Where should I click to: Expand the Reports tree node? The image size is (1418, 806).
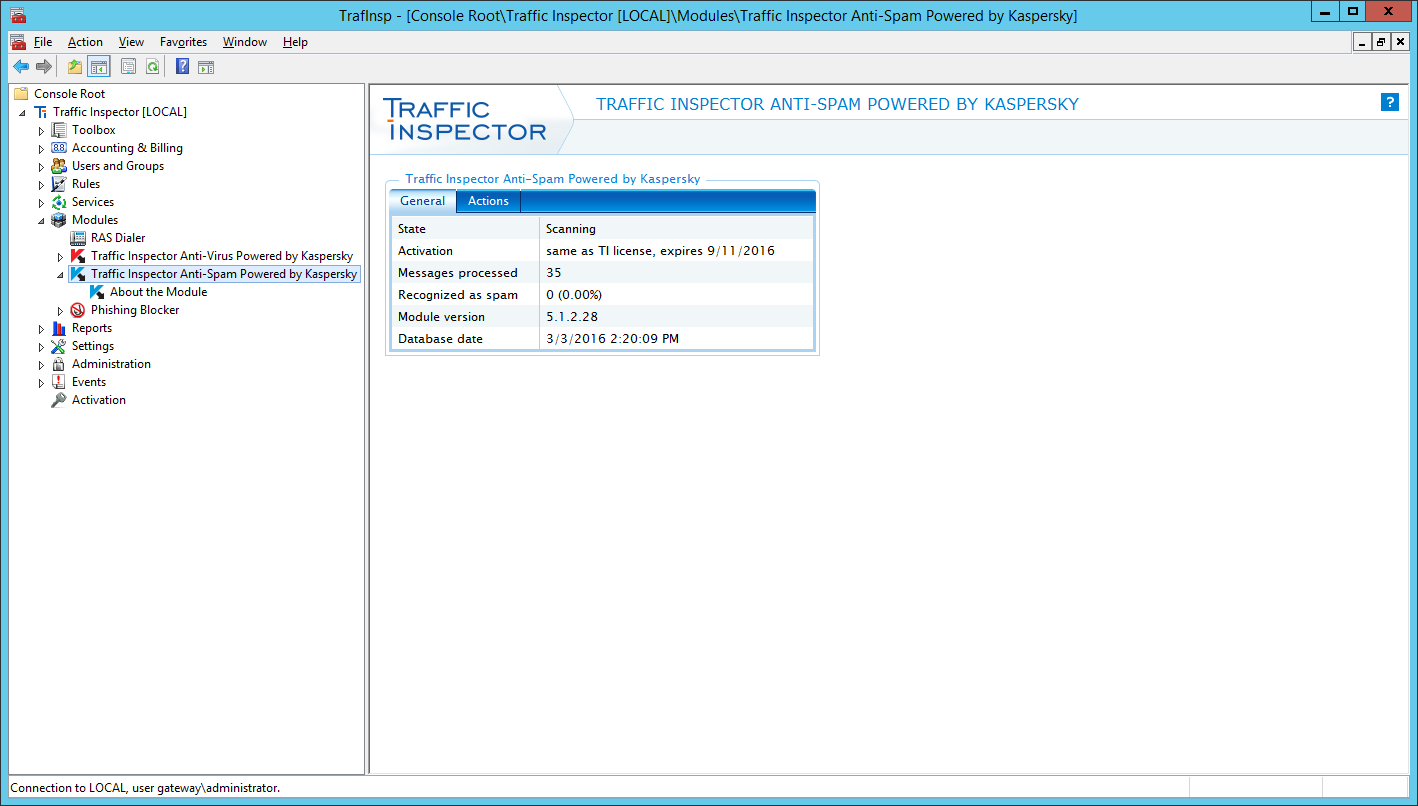click(41, 329)
